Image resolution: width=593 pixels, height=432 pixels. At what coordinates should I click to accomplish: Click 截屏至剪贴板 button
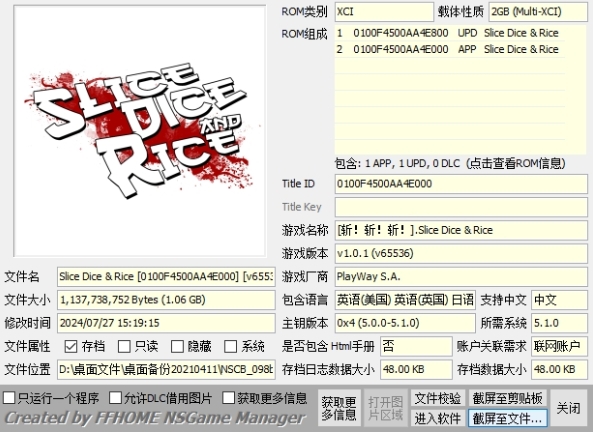[508, 398]
